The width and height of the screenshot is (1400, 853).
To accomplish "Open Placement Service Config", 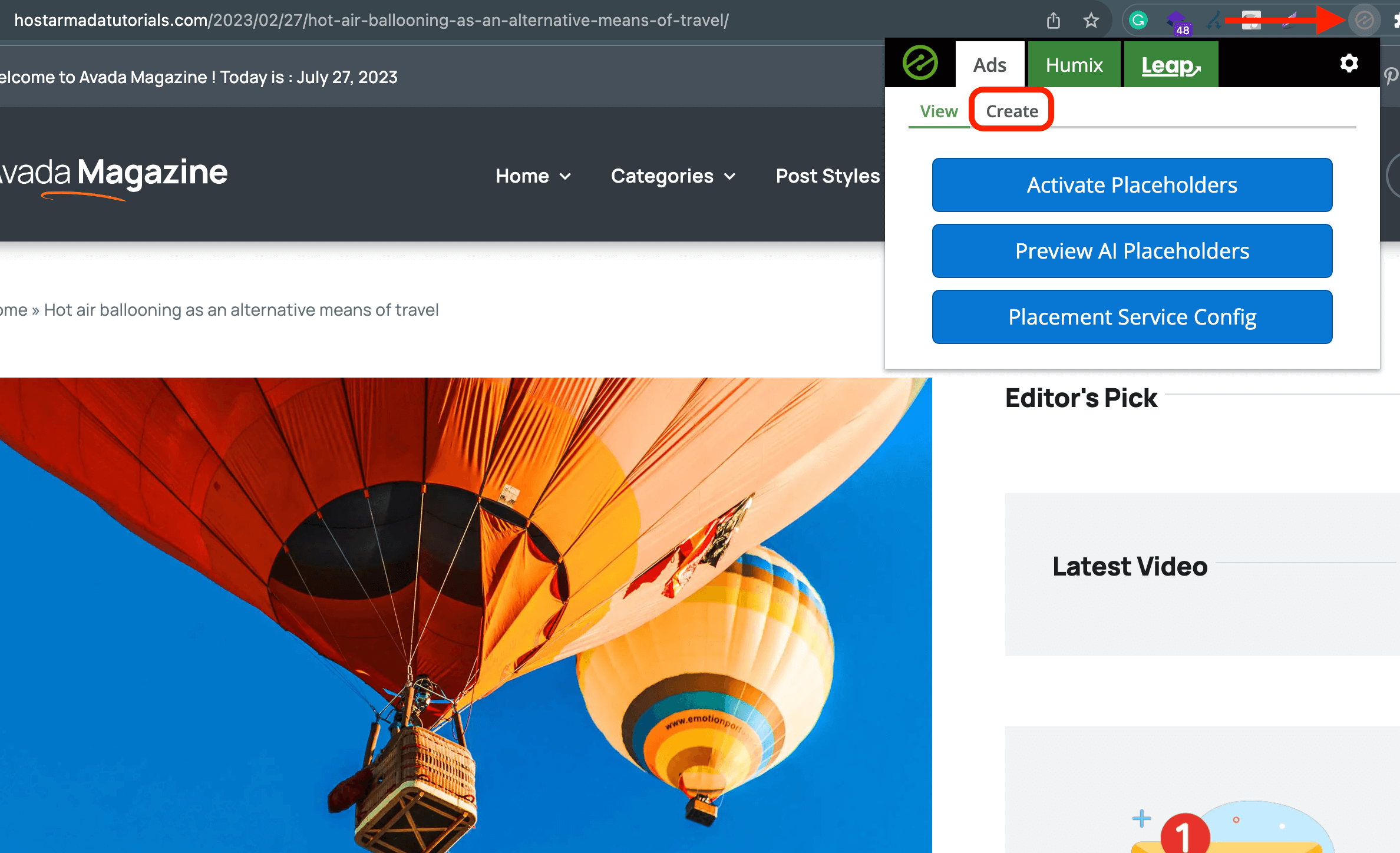I will 1132,317.
